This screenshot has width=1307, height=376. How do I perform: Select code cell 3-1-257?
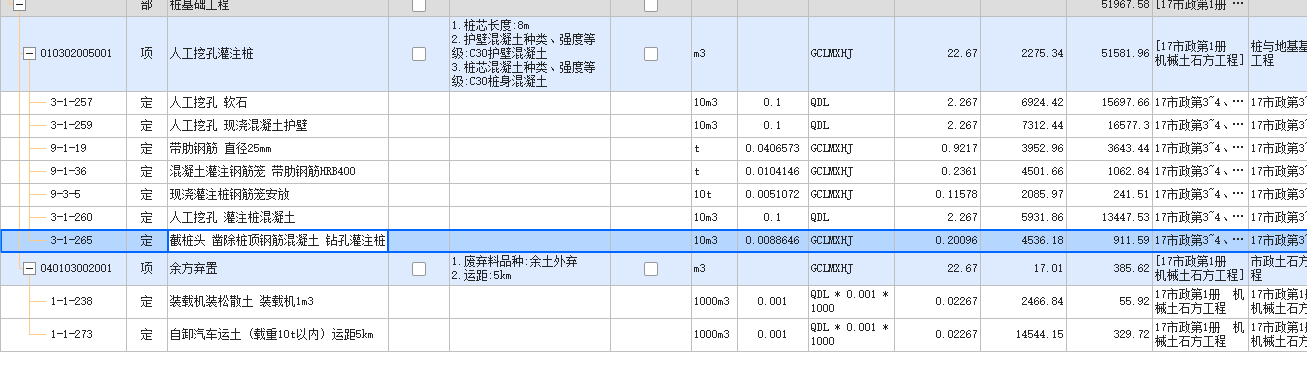point(71,103)
